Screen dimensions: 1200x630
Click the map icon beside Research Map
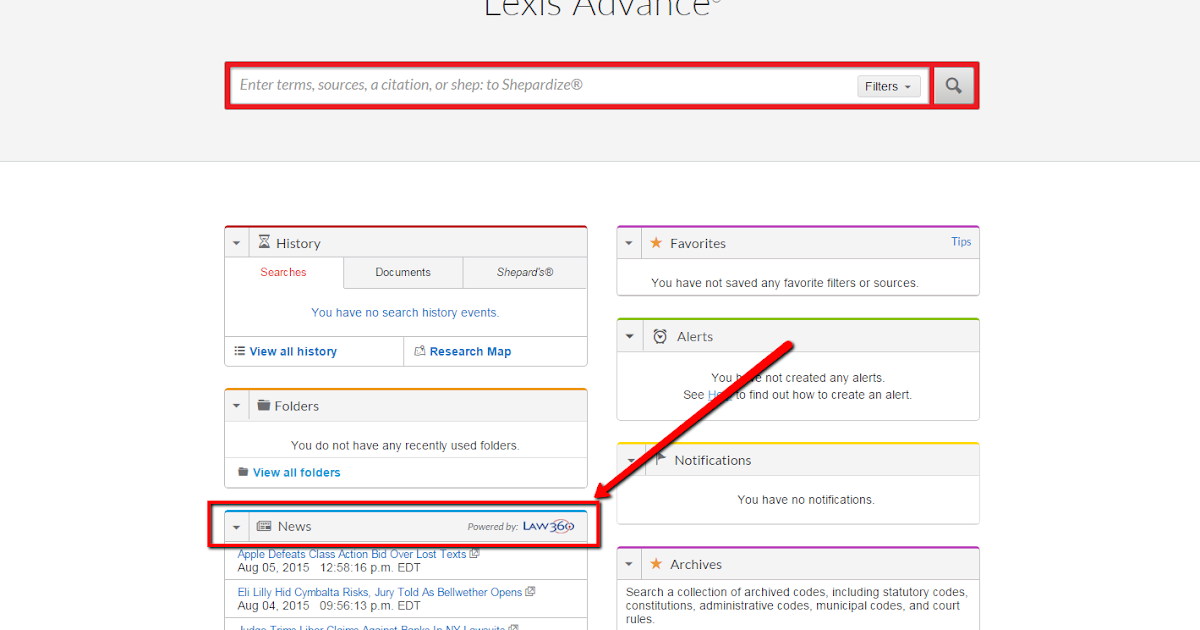pos(420,351)
